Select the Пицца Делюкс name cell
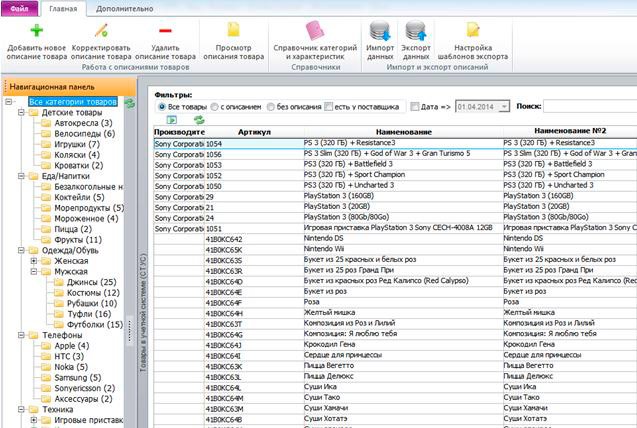This screenshot has width=637, height=428. 403,376
